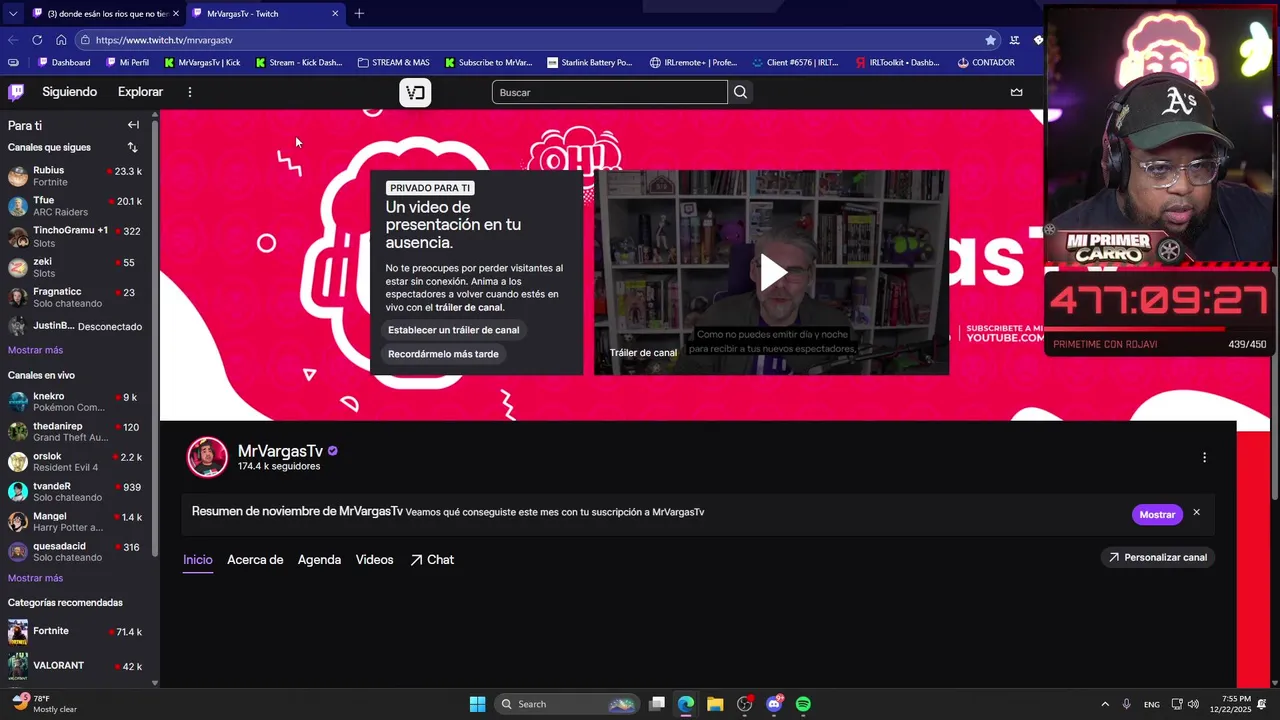The height and width of the screenshot is (720, 1280).
Task: Expand live channels with Mostrar más
Action: click(35, 578)
